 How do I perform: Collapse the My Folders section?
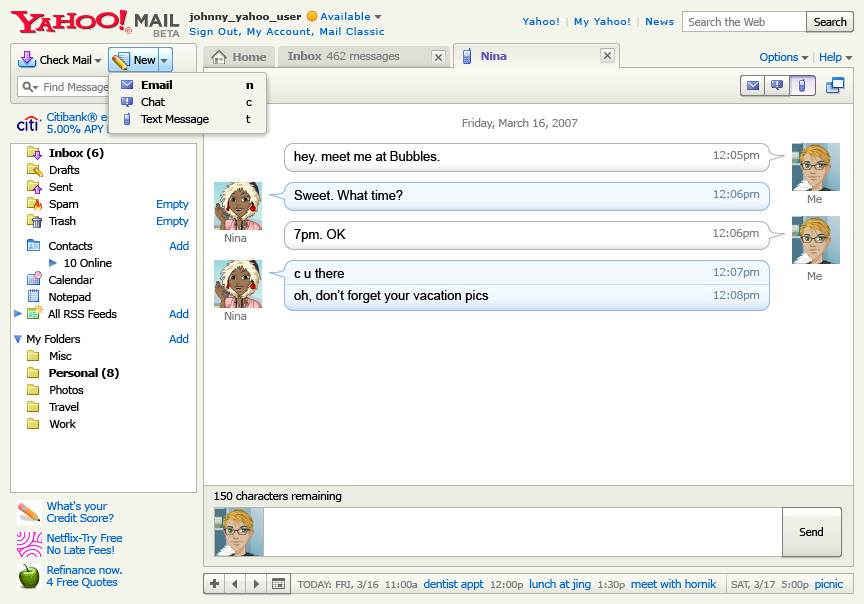point(17,339)
